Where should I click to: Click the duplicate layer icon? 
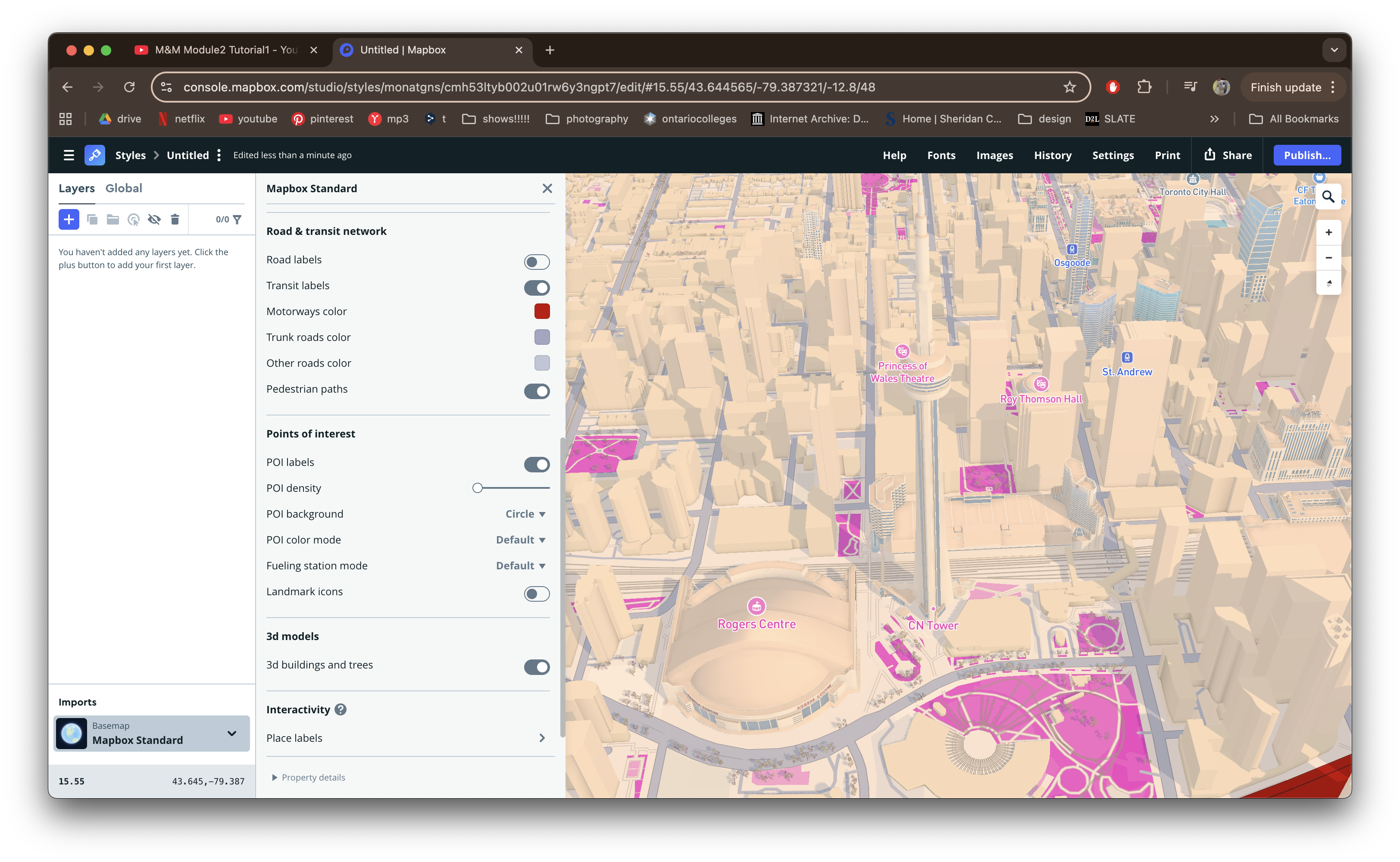pos(92,219)
